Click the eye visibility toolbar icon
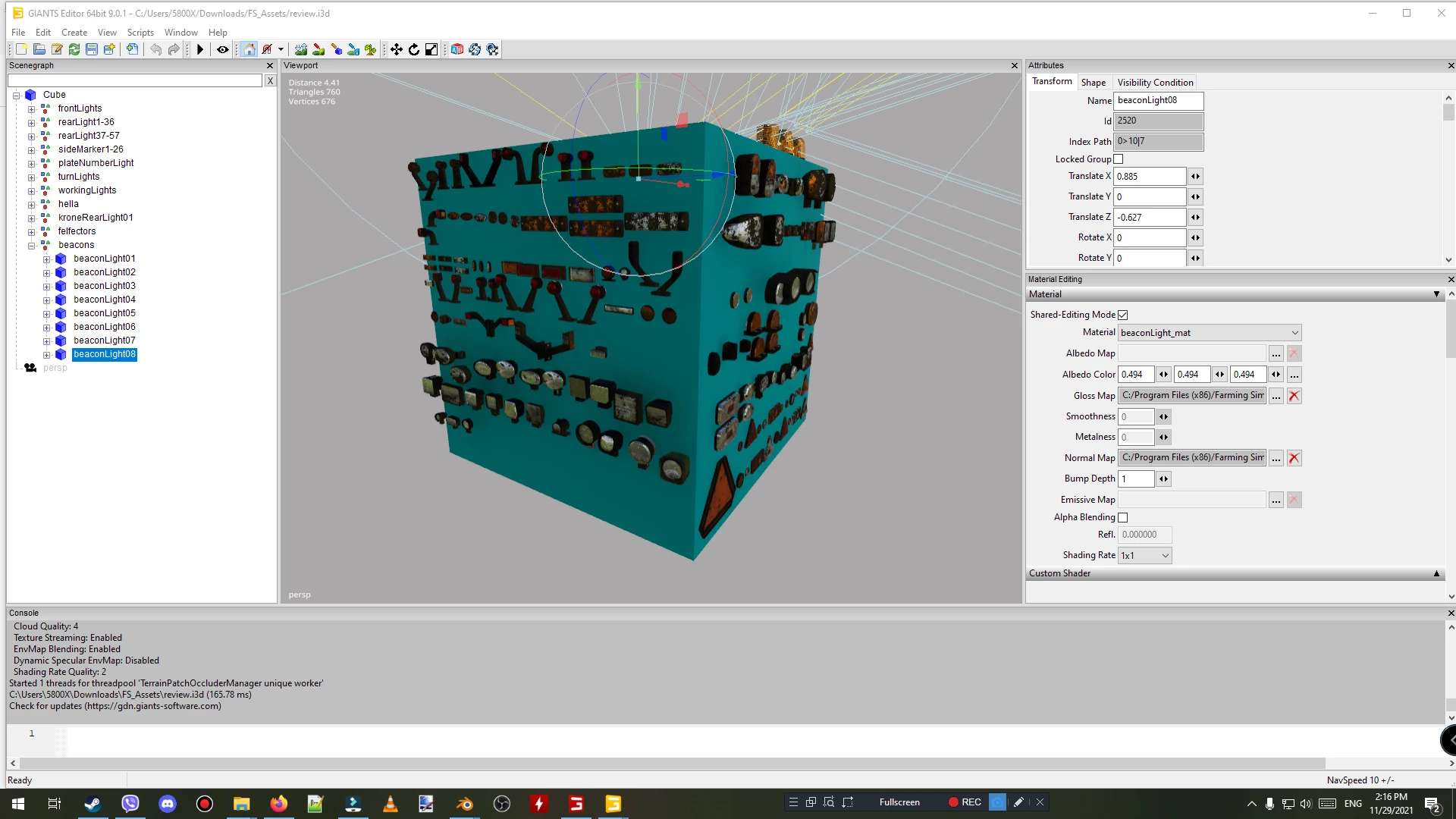The height and width of the screenshot is (819, 1456). (x=223, y=49)
